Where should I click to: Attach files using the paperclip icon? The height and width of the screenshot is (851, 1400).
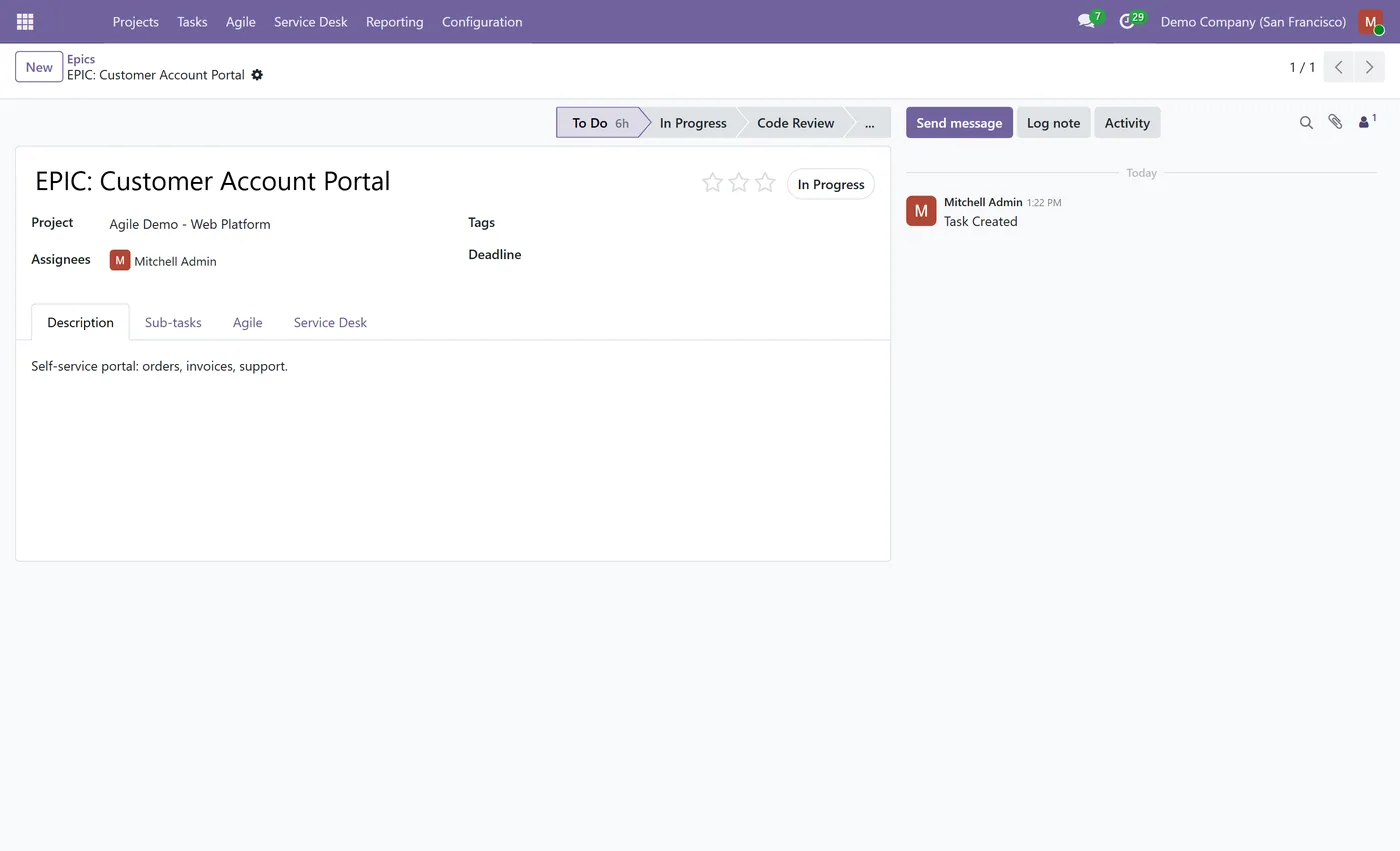pyautogui.click(x=1335, y=122)
